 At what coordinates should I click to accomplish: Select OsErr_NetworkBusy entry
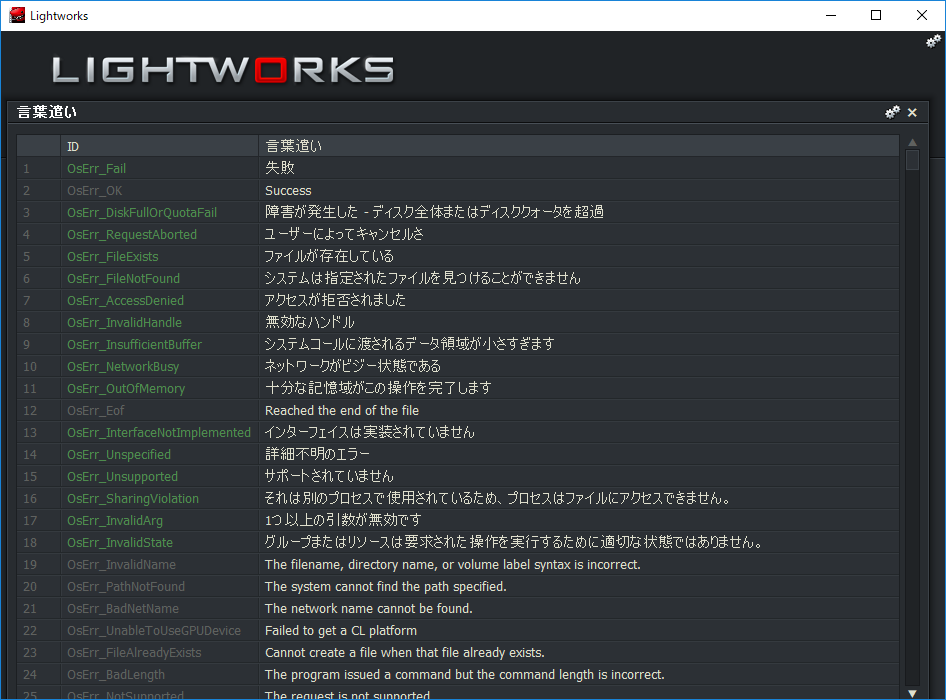pyautogui.click(x=159, y=367)
